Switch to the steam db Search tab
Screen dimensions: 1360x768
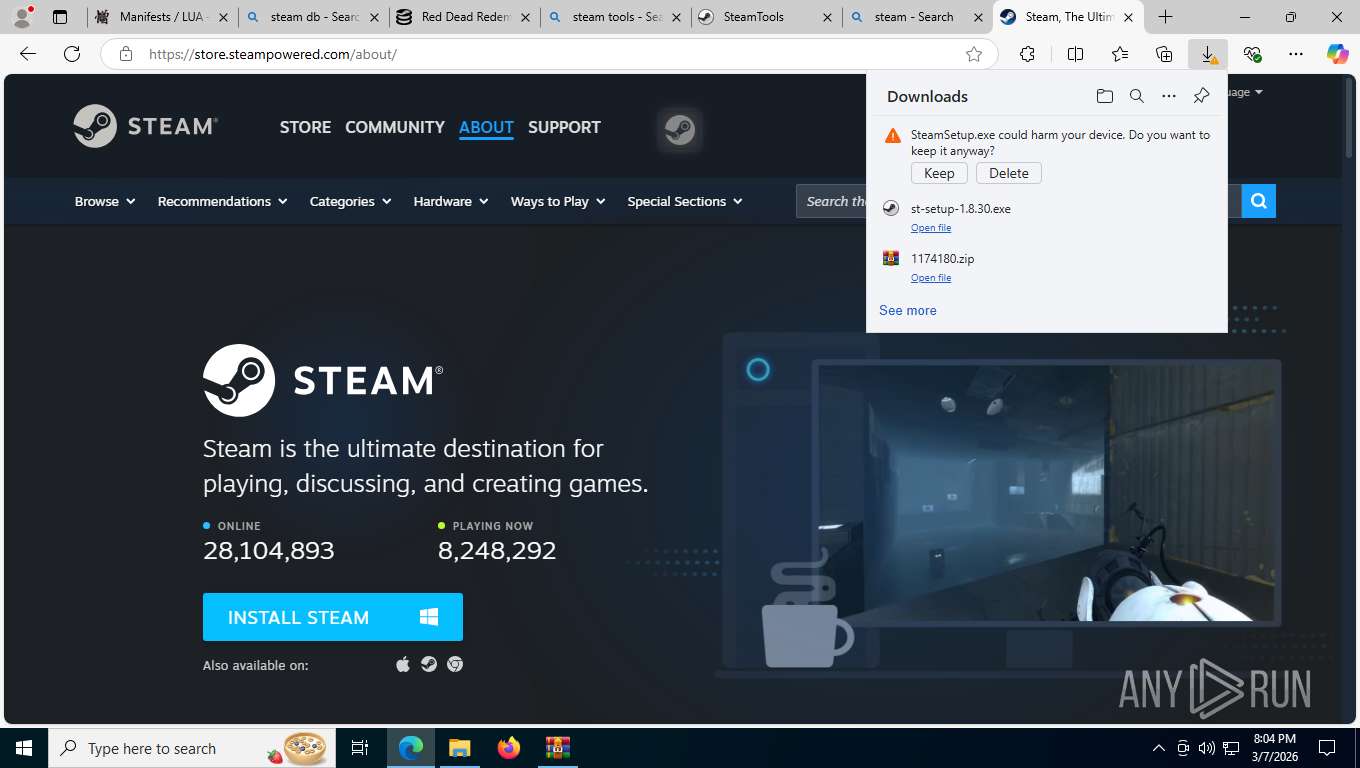pos(314,17)
